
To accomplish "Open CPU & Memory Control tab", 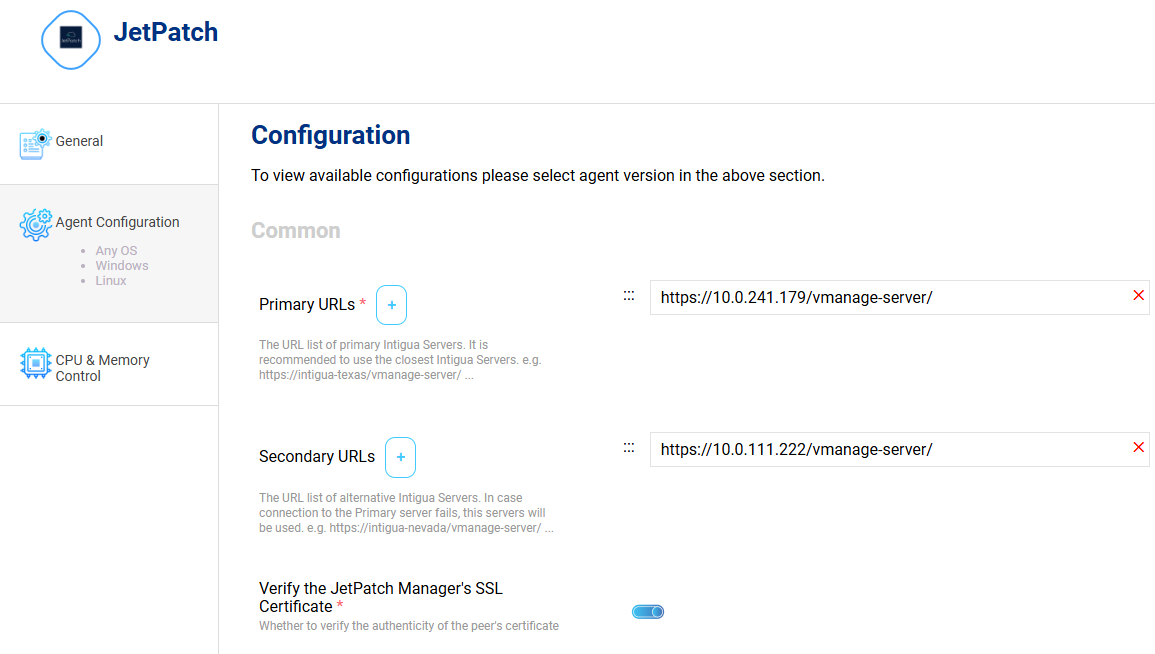I will [102, 368].
